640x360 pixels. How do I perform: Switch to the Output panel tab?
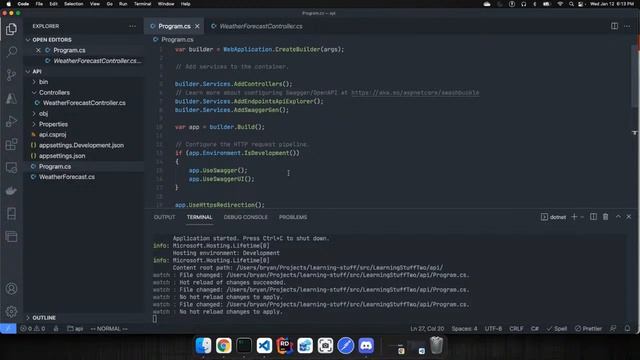(x=164, y=217)
